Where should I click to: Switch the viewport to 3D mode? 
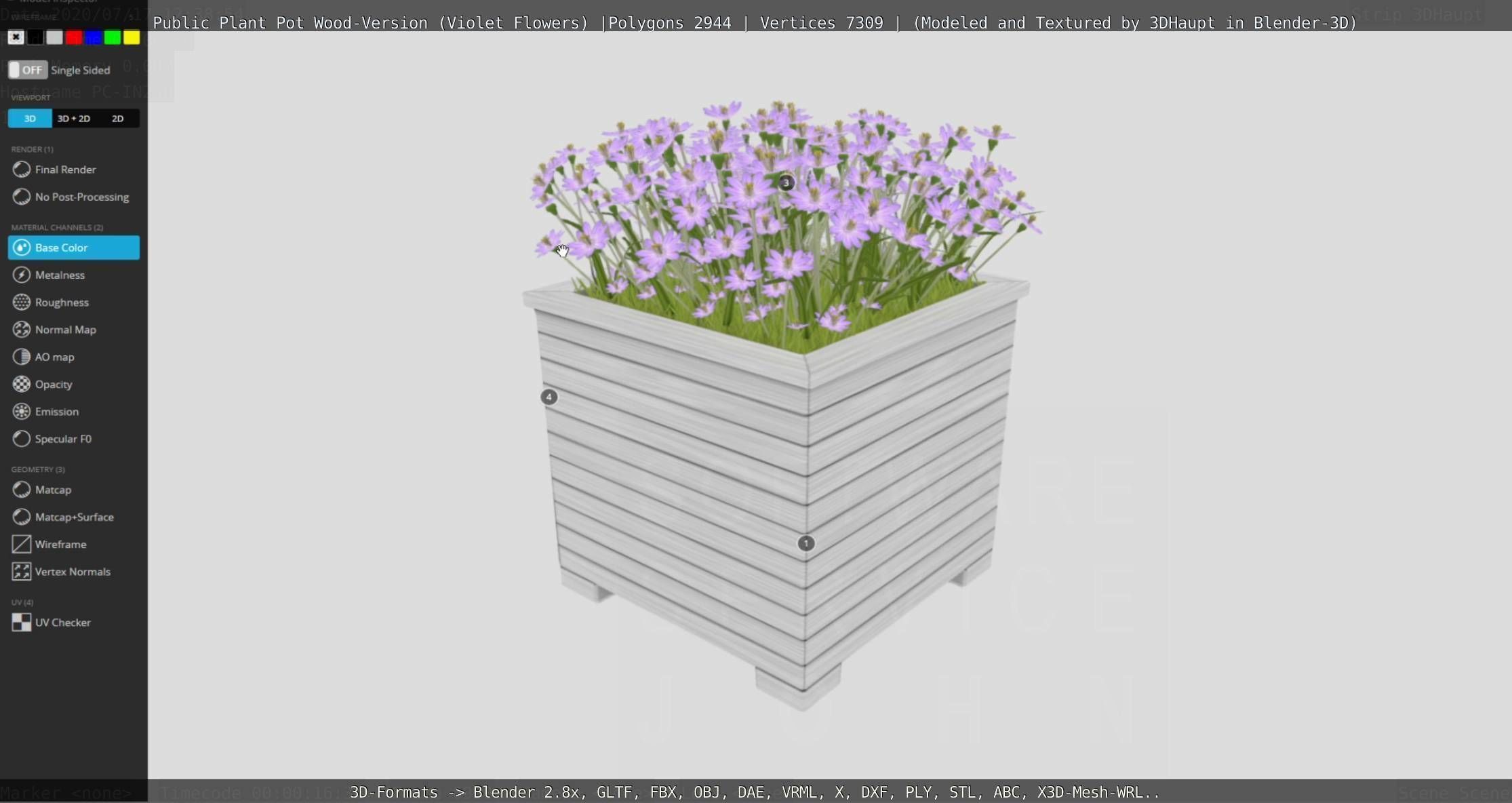[30, 119]
